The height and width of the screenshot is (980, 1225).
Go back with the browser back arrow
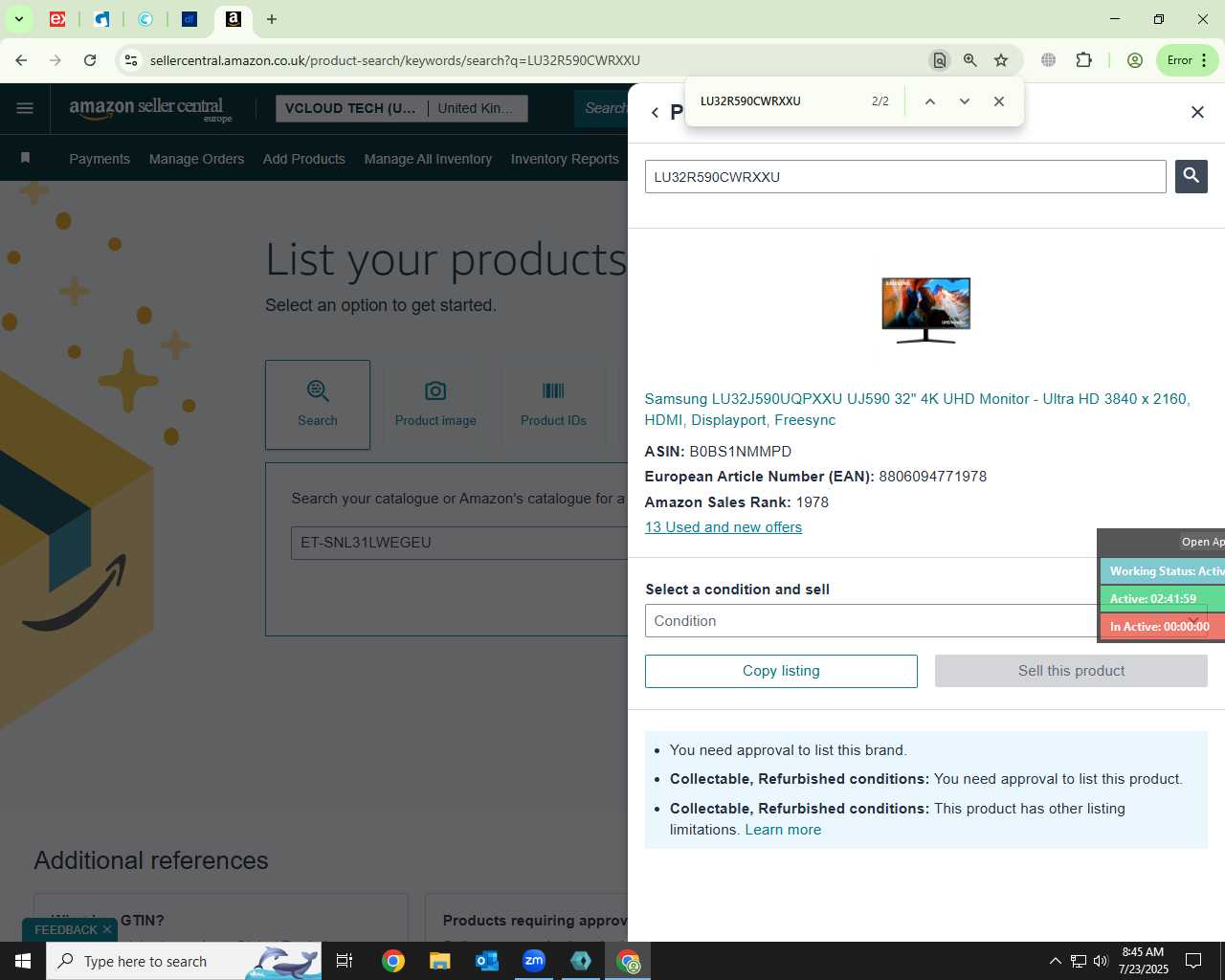[x=21, y=60]
